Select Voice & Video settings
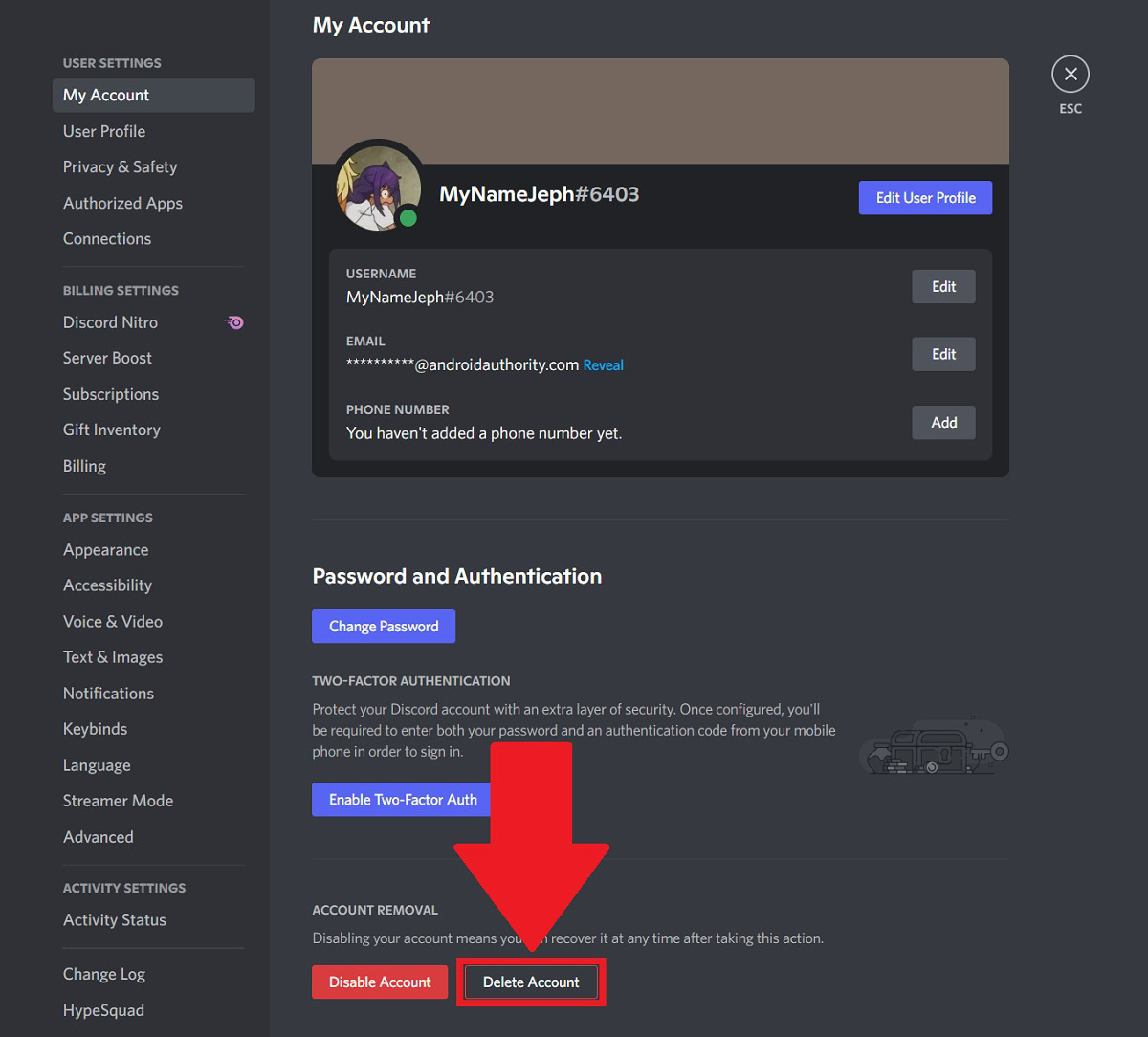Screen dimensions: 1148x1037 [x=113, y=621]
